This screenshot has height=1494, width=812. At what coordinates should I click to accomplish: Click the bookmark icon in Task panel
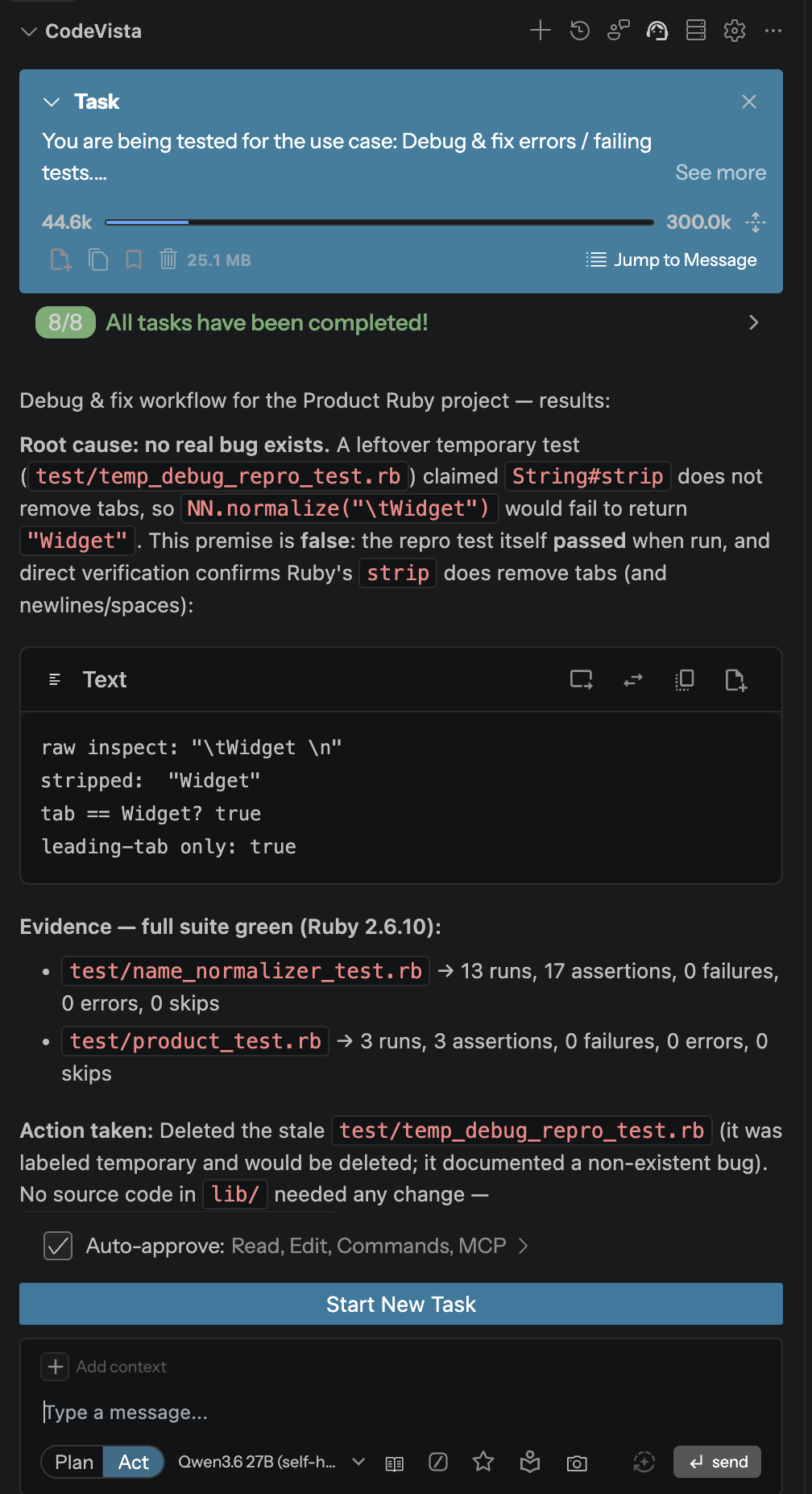click(134, 259)
